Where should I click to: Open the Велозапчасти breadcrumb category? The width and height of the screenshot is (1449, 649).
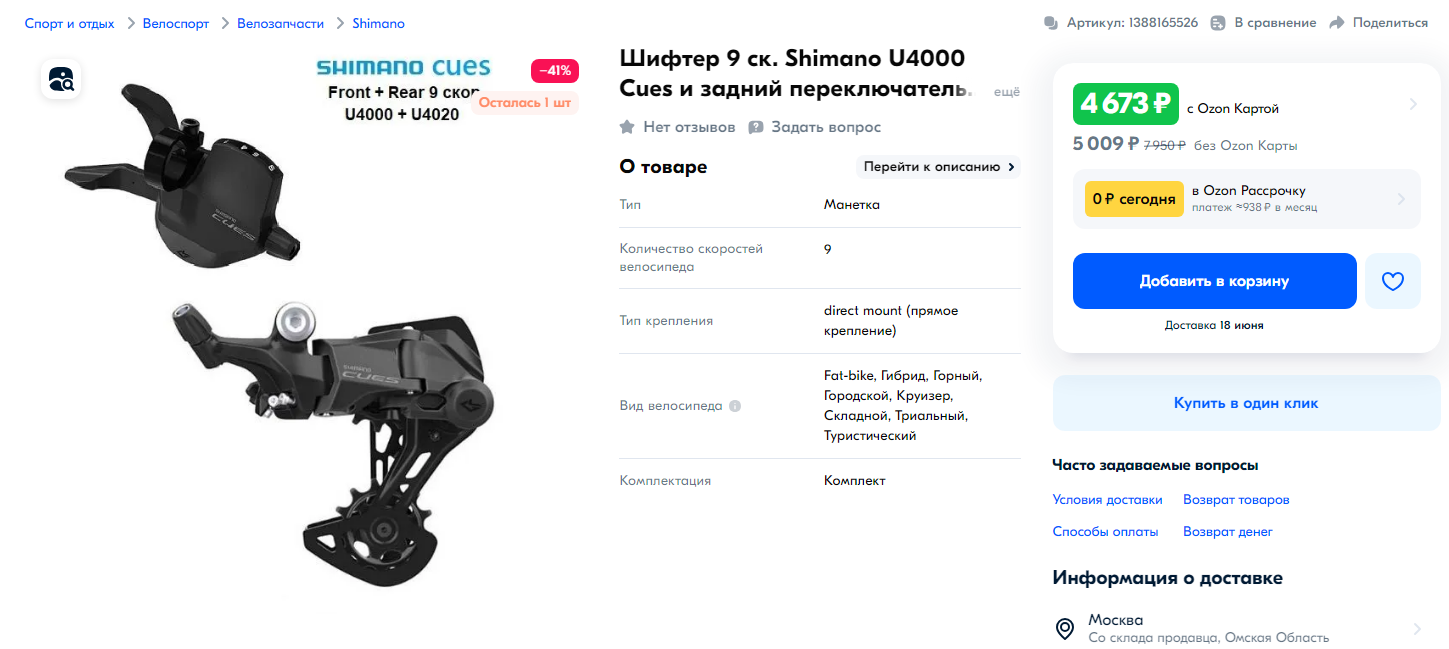(x=281, y=23)
